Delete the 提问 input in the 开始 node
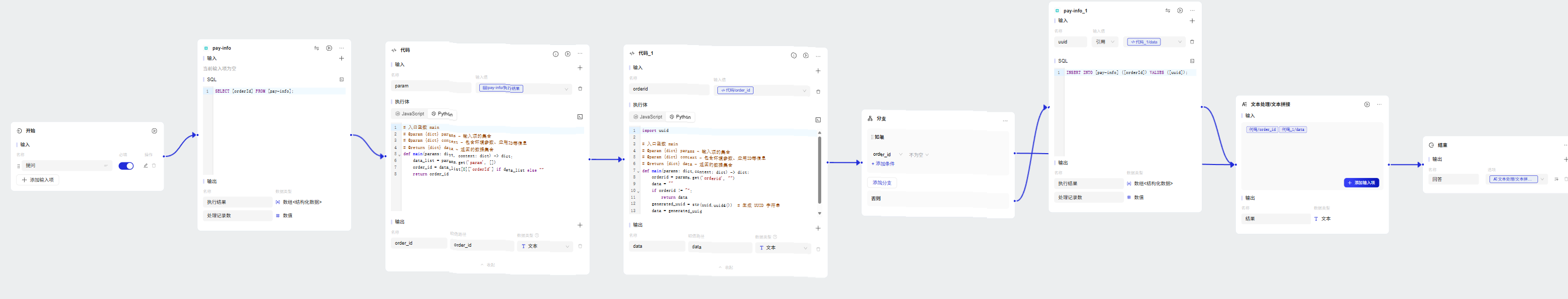This screenshot has width=1568, height=299. point(154,166)
